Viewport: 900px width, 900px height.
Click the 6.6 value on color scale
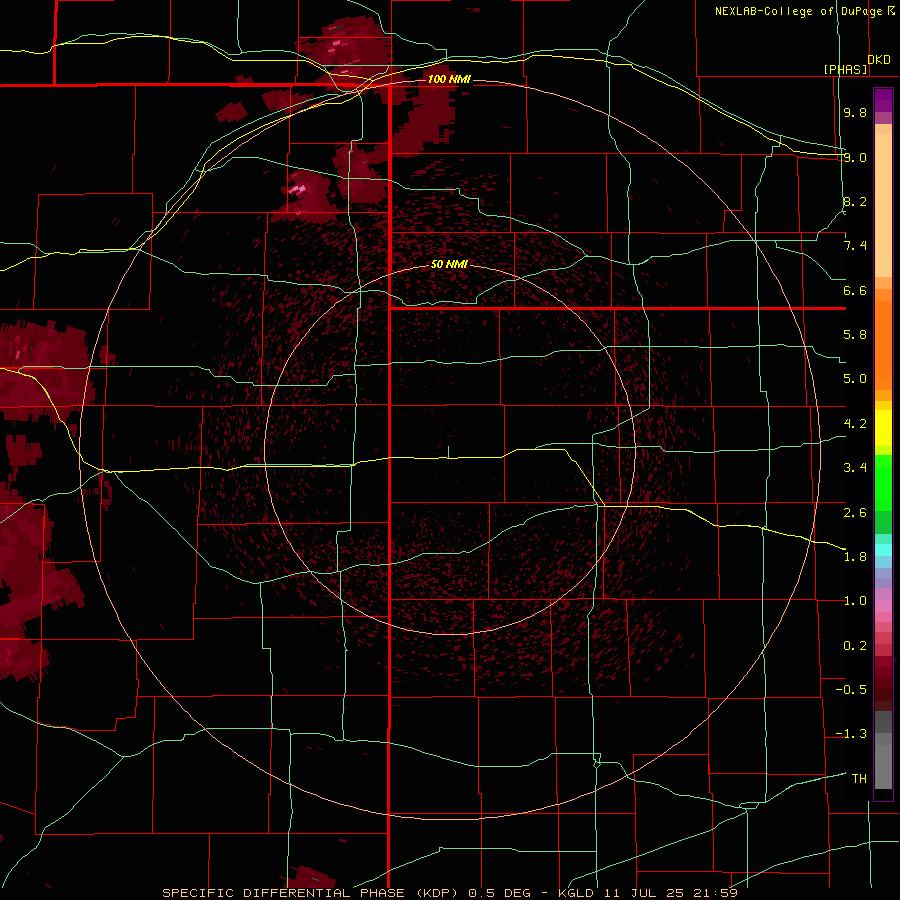click(x=855, y=290)
